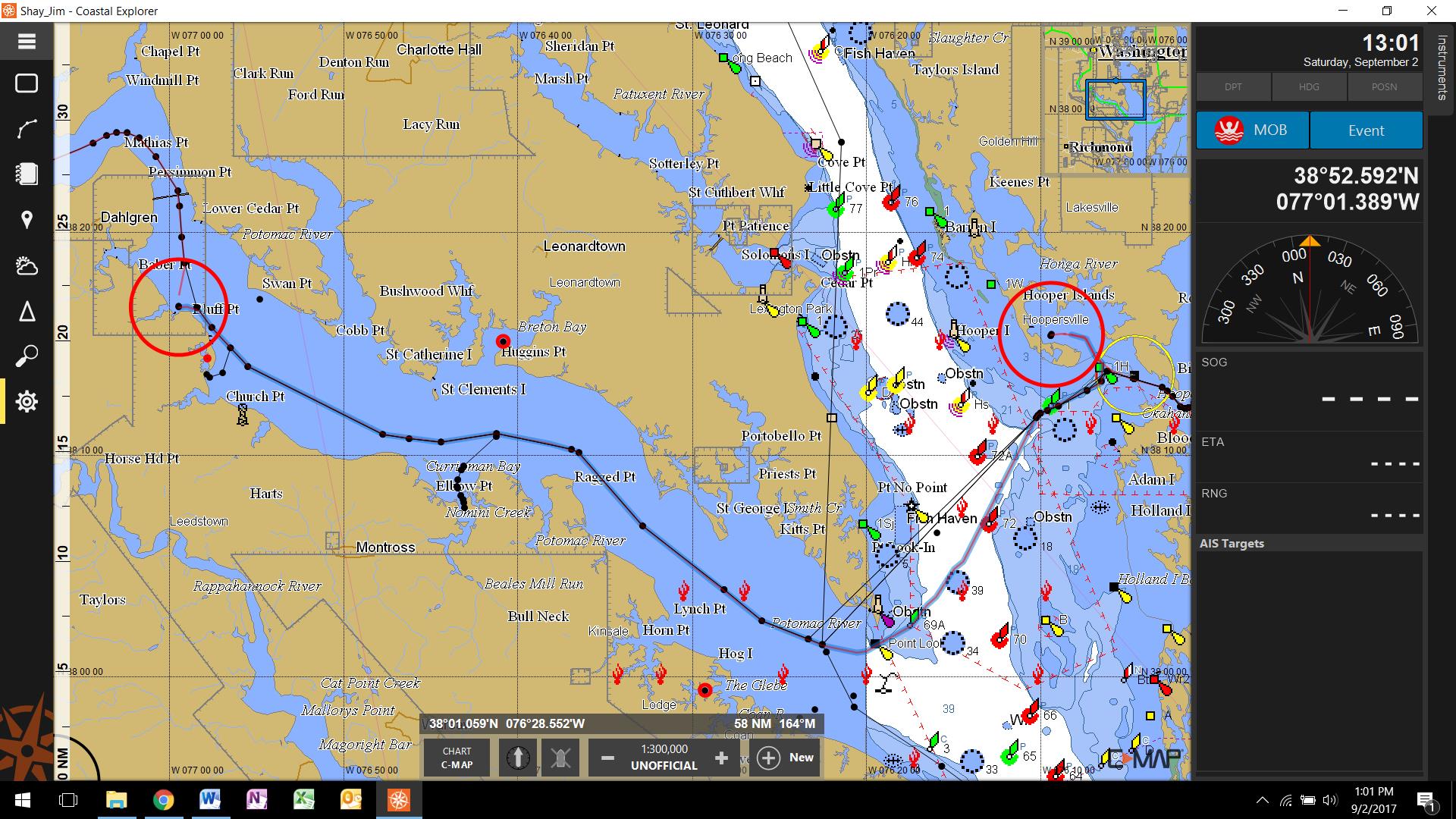1456x819 pixels.
Task: Click the north-up compass arrow button
Action: 518,758
